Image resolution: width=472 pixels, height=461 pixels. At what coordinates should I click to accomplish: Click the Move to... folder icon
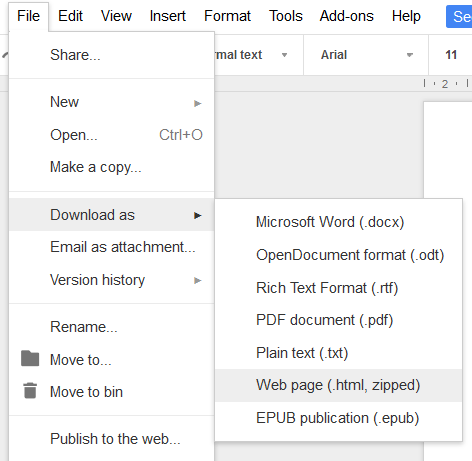30,359
